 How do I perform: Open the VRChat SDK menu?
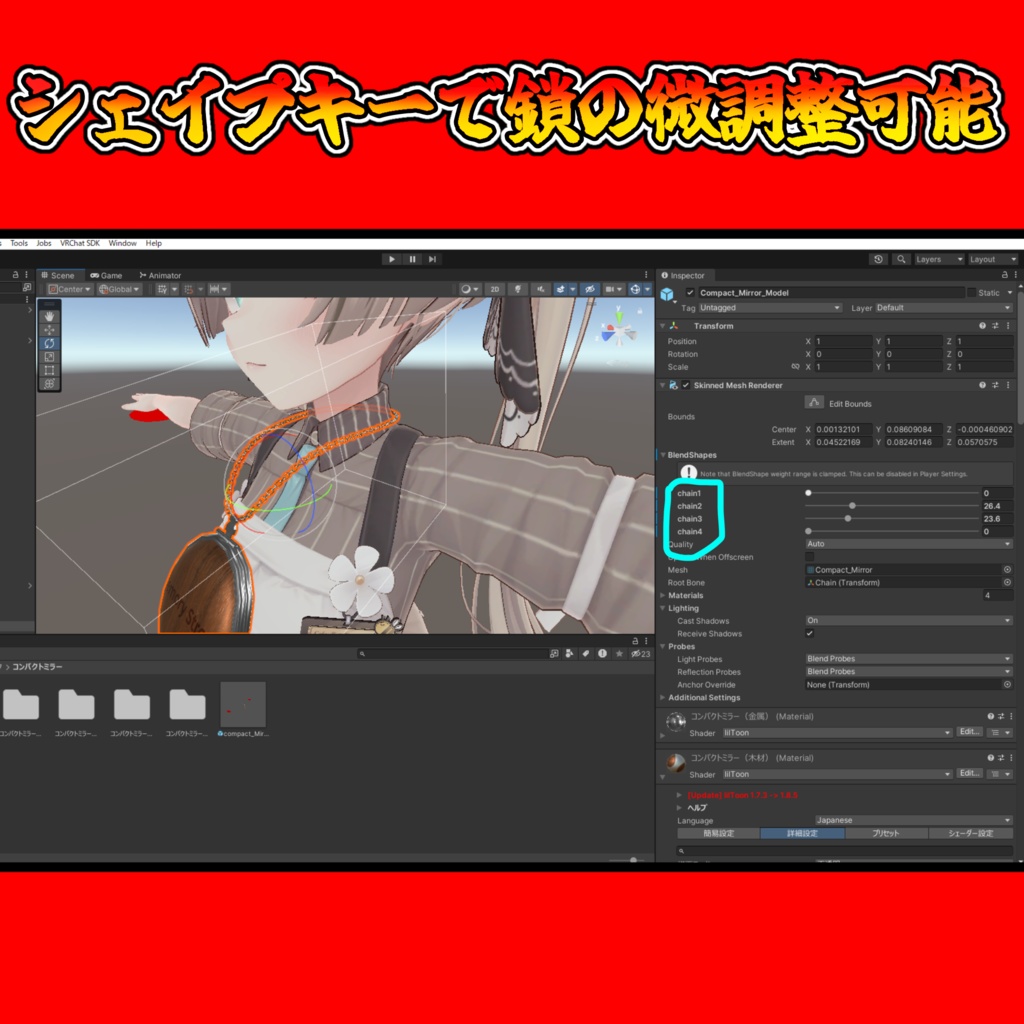(80, 243)
